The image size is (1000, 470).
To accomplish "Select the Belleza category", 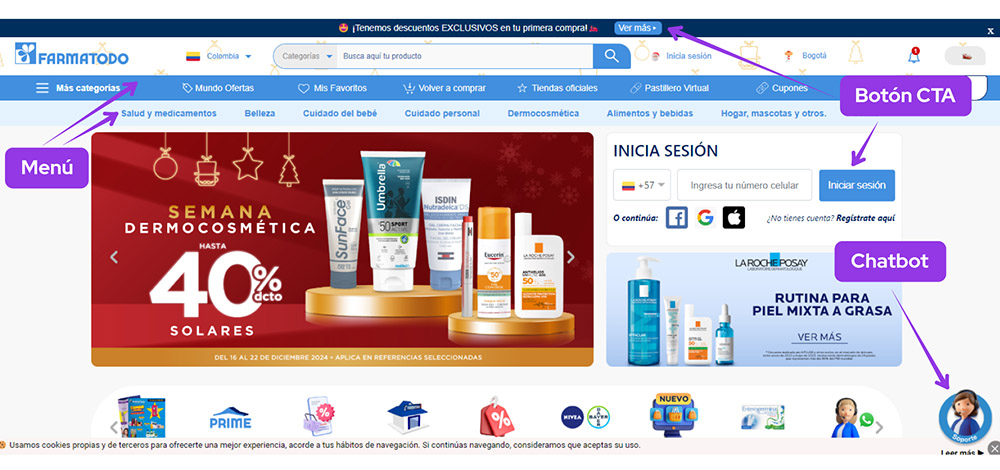I will coord(260,114).
